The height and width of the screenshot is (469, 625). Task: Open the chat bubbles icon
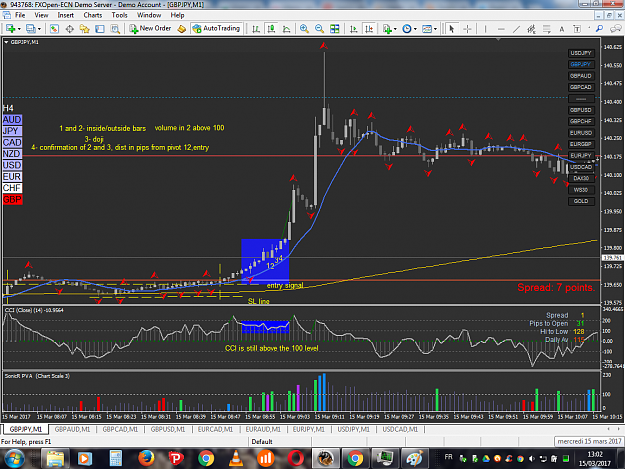(615, 29)
